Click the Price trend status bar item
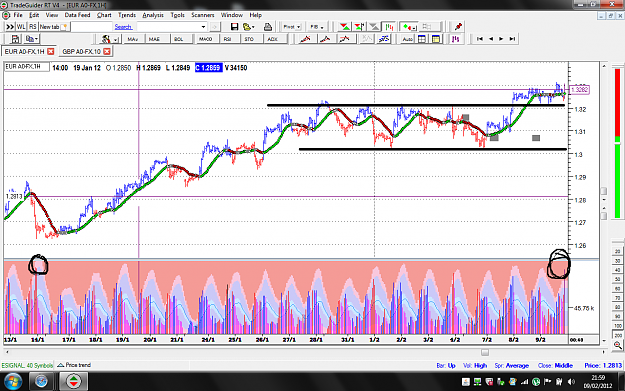This screenshot has width=625, height=391. 74,365
